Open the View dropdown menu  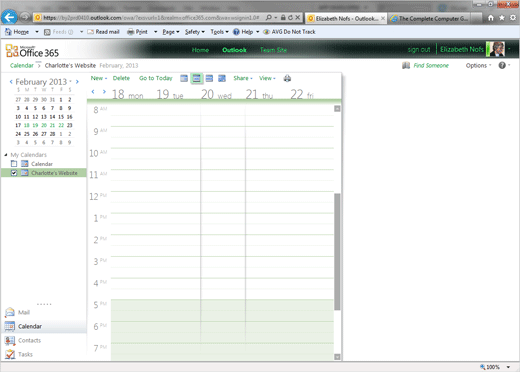coord(267,78)
